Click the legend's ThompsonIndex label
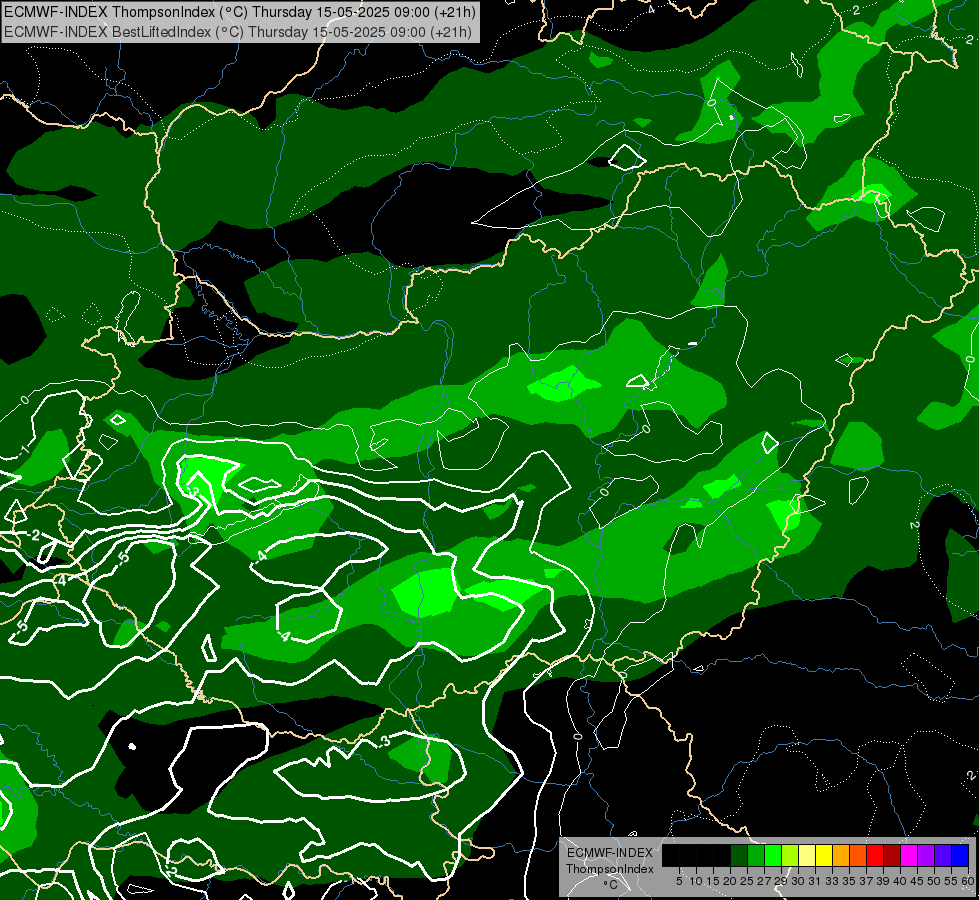The image size is (979, 900). [610, 869]
